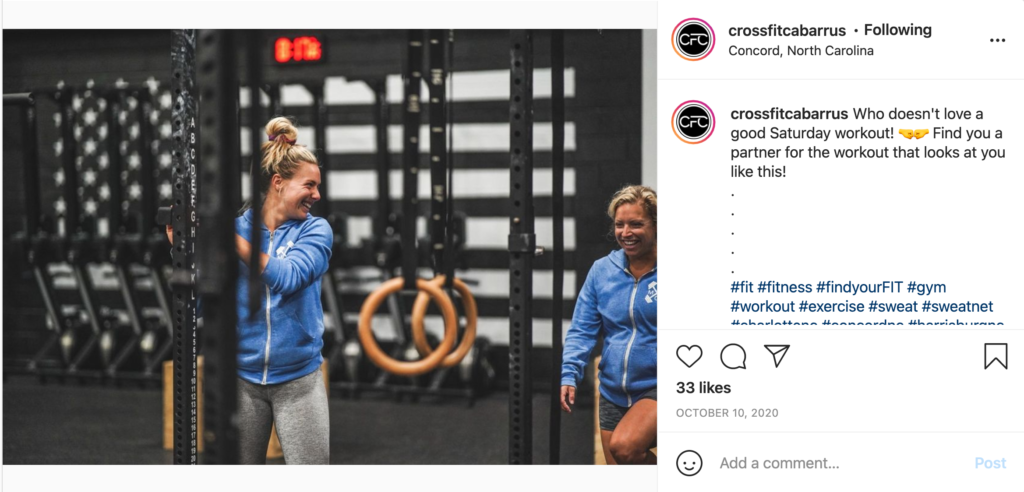
Task: Click the October 10, 2020 timestamp
Action: pos(727,413)
